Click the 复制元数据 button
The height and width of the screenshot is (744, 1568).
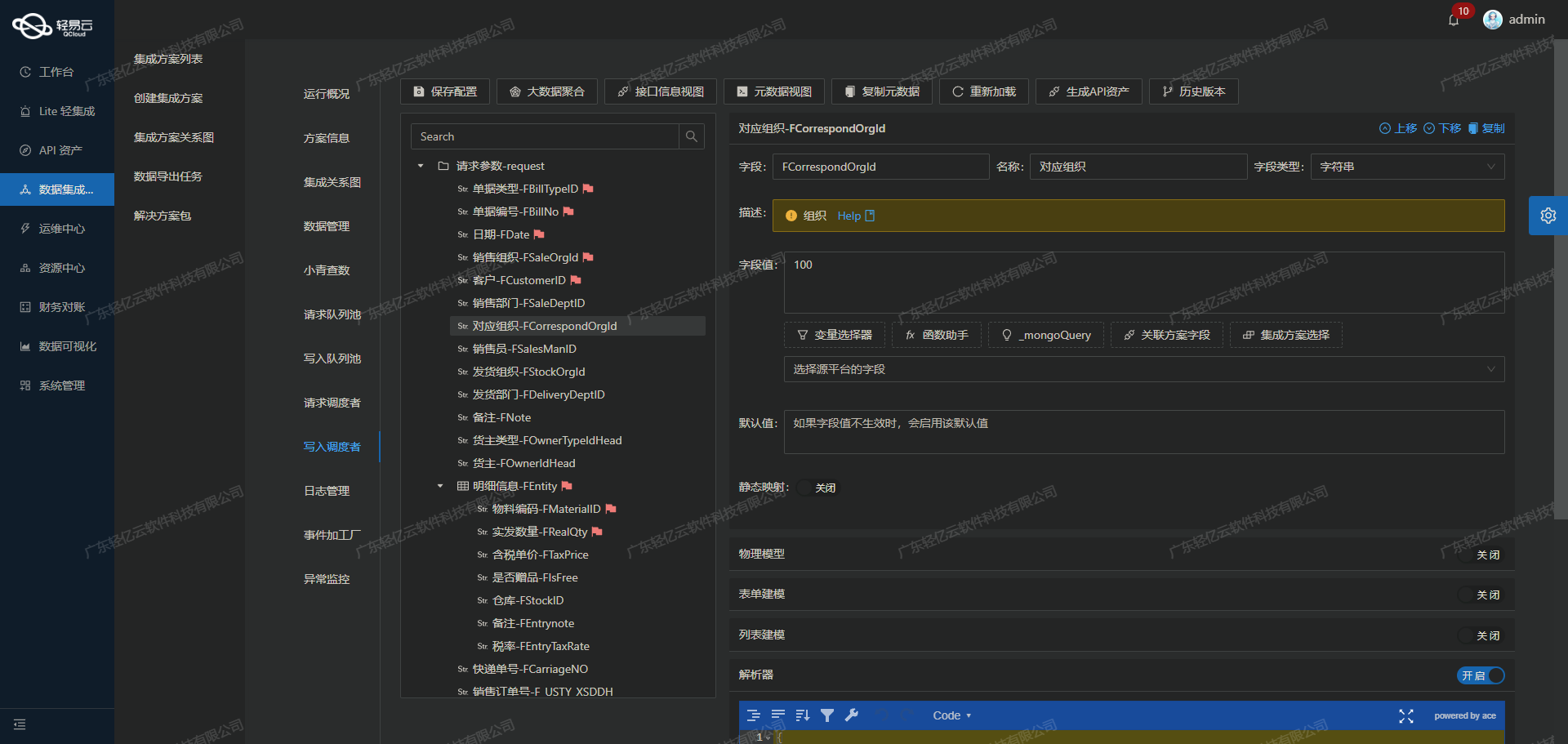[882, 91]
